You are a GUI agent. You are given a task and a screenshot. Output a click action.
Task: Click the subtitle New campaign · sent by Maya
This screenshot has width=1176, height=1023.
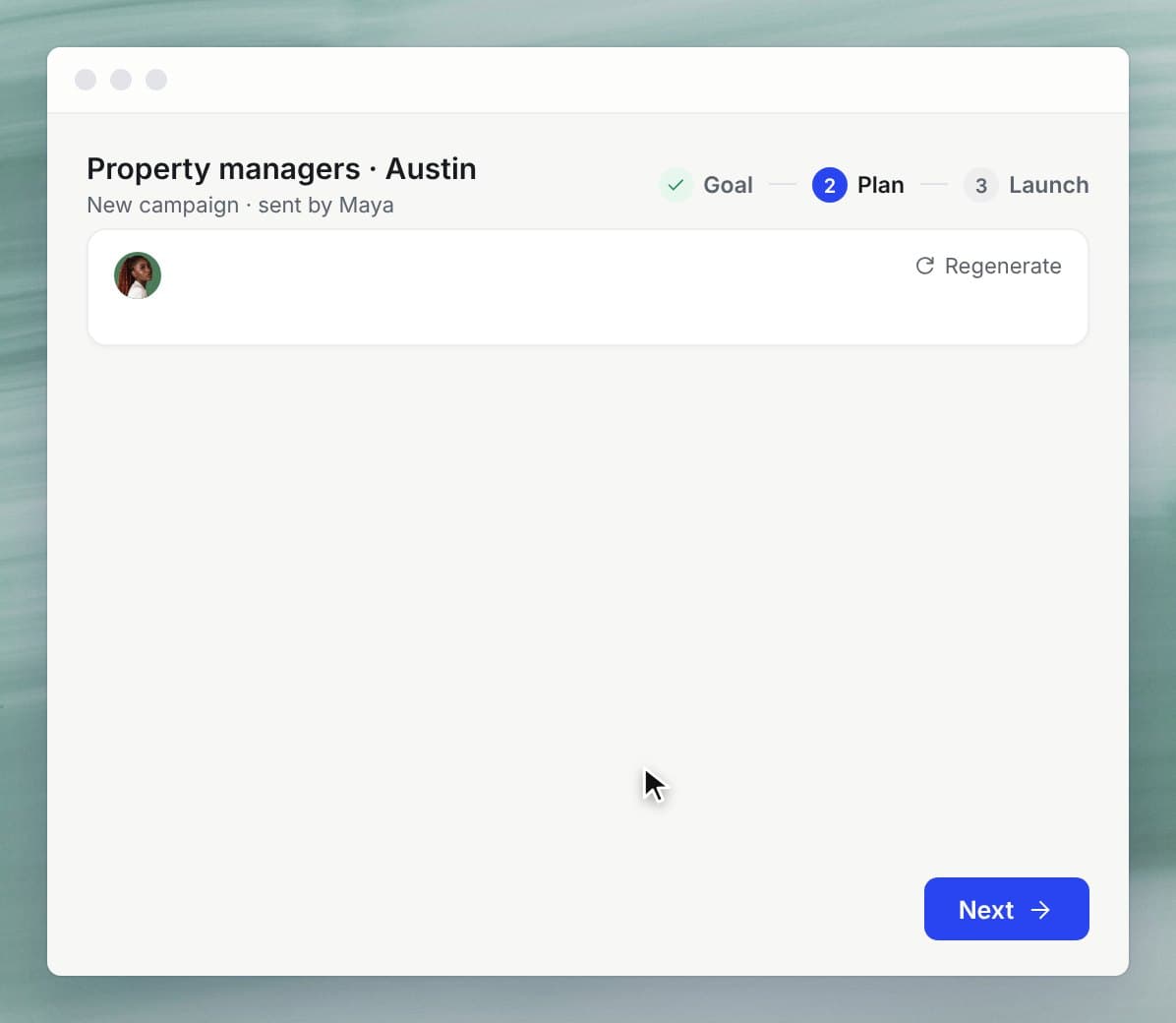click(x=240, y=205)
